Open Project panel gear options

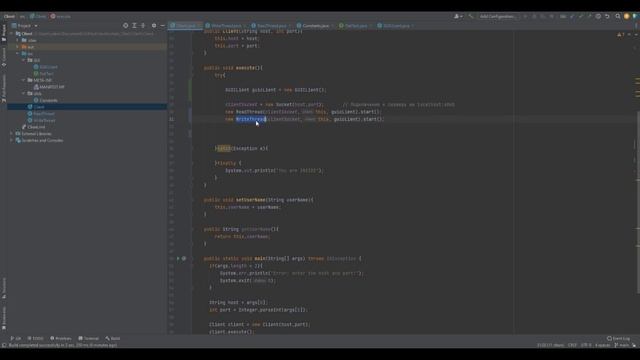(154, 25)
